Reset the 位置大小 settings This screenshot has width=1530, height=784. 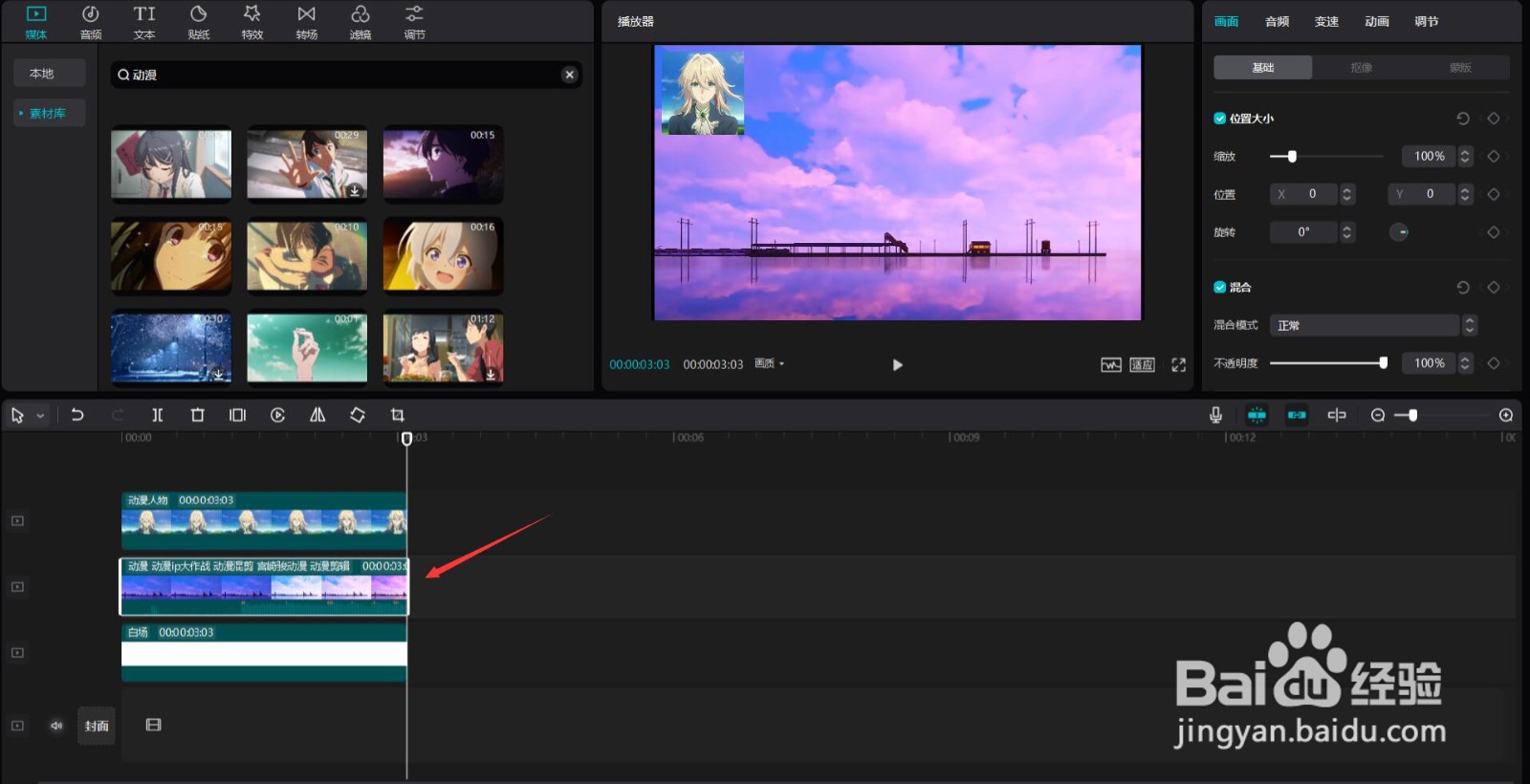1463,119
